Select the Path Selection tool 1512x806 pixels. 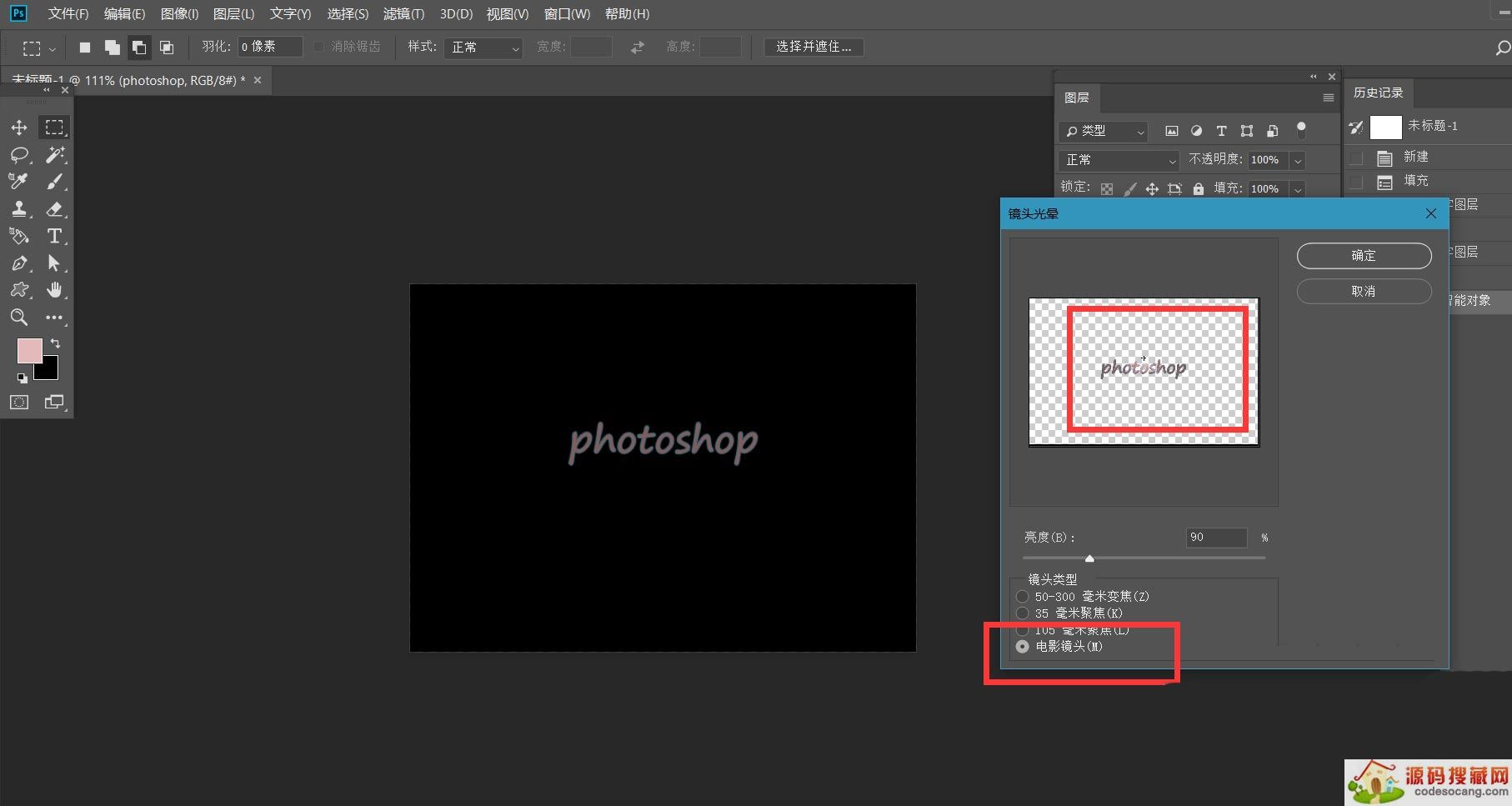54,263
